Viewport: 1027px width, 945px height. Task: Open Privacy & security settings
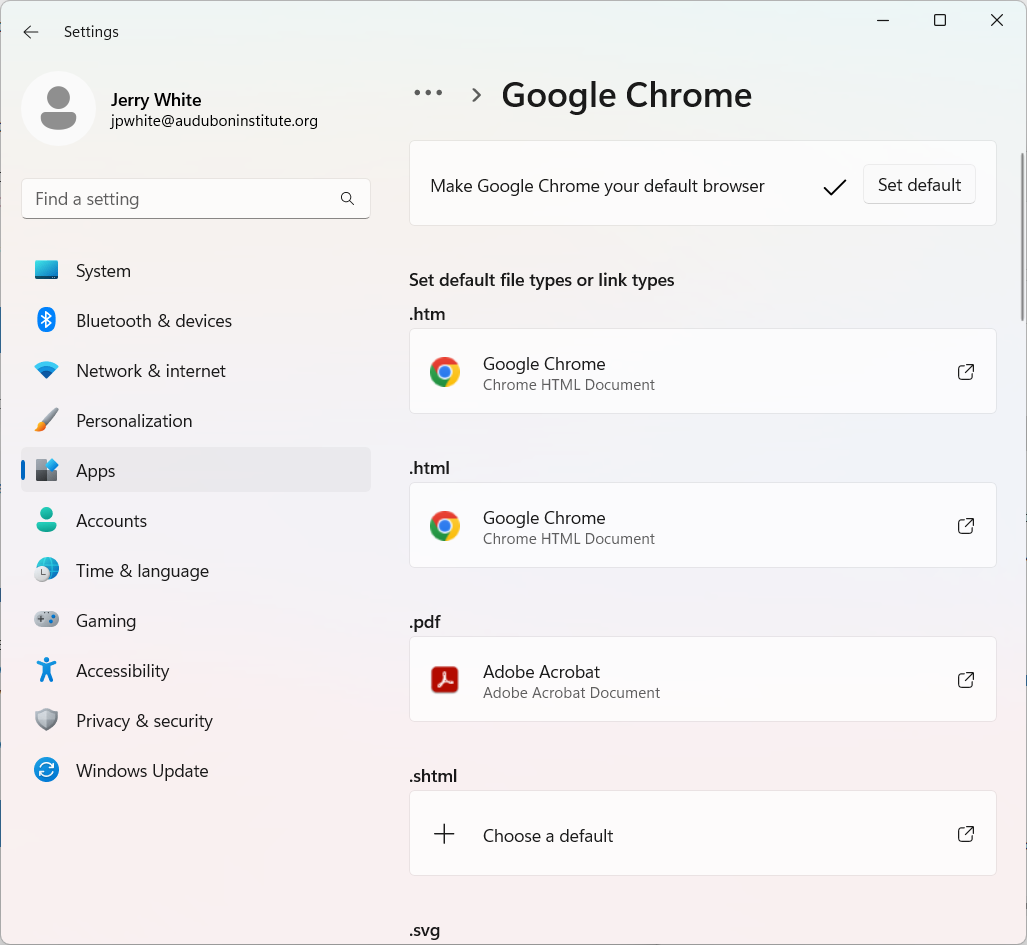point(196,720)
